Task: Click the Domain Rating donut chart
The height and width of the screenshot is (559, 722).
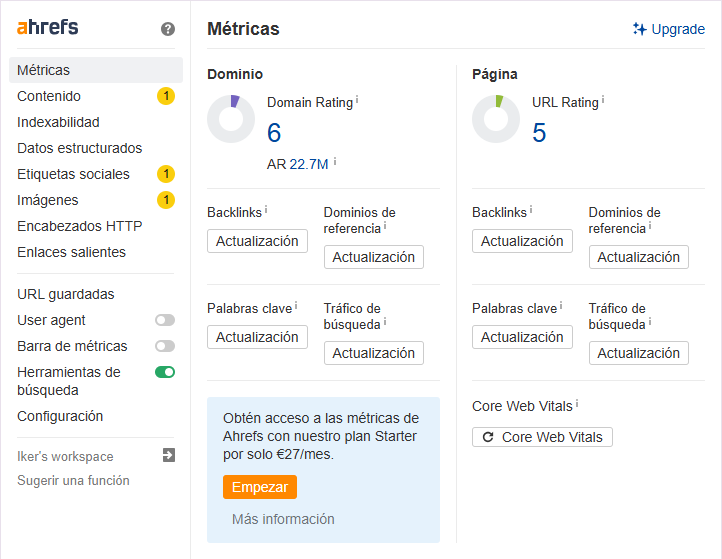Action: pyautogui.click(x=231, y=119)
